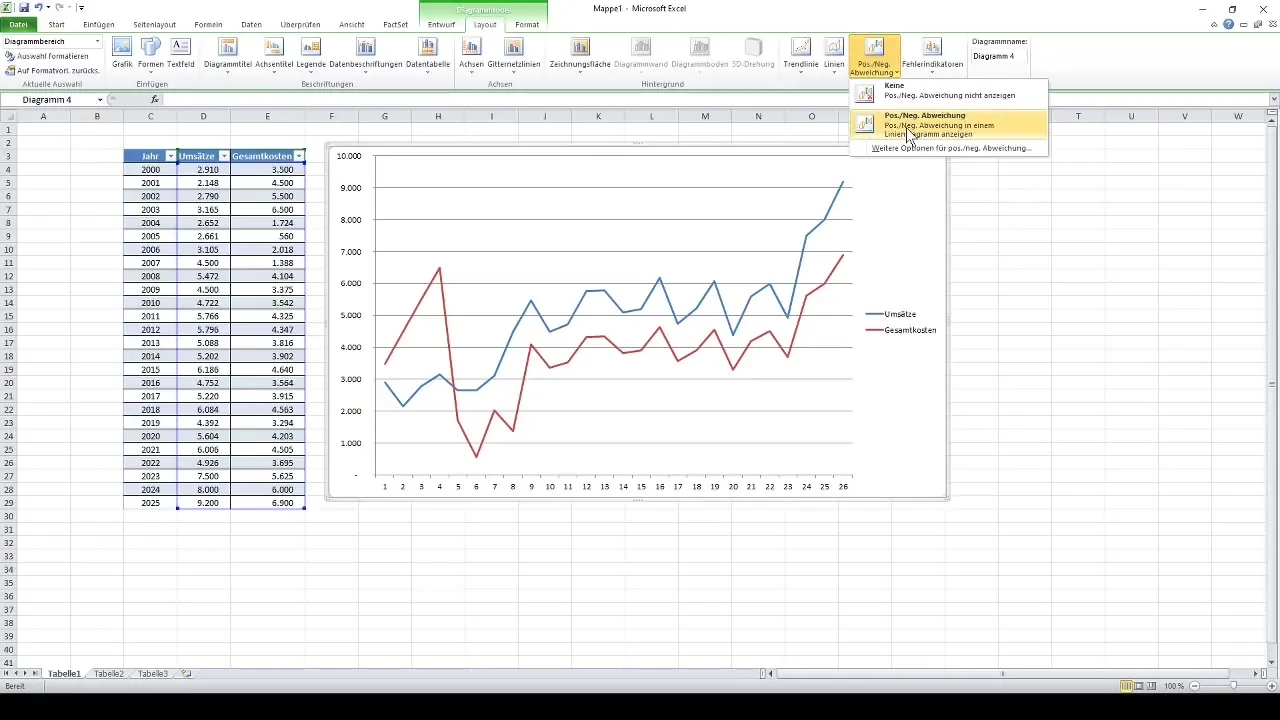Open Excel help question mark icon

(x=1228, y=24)
